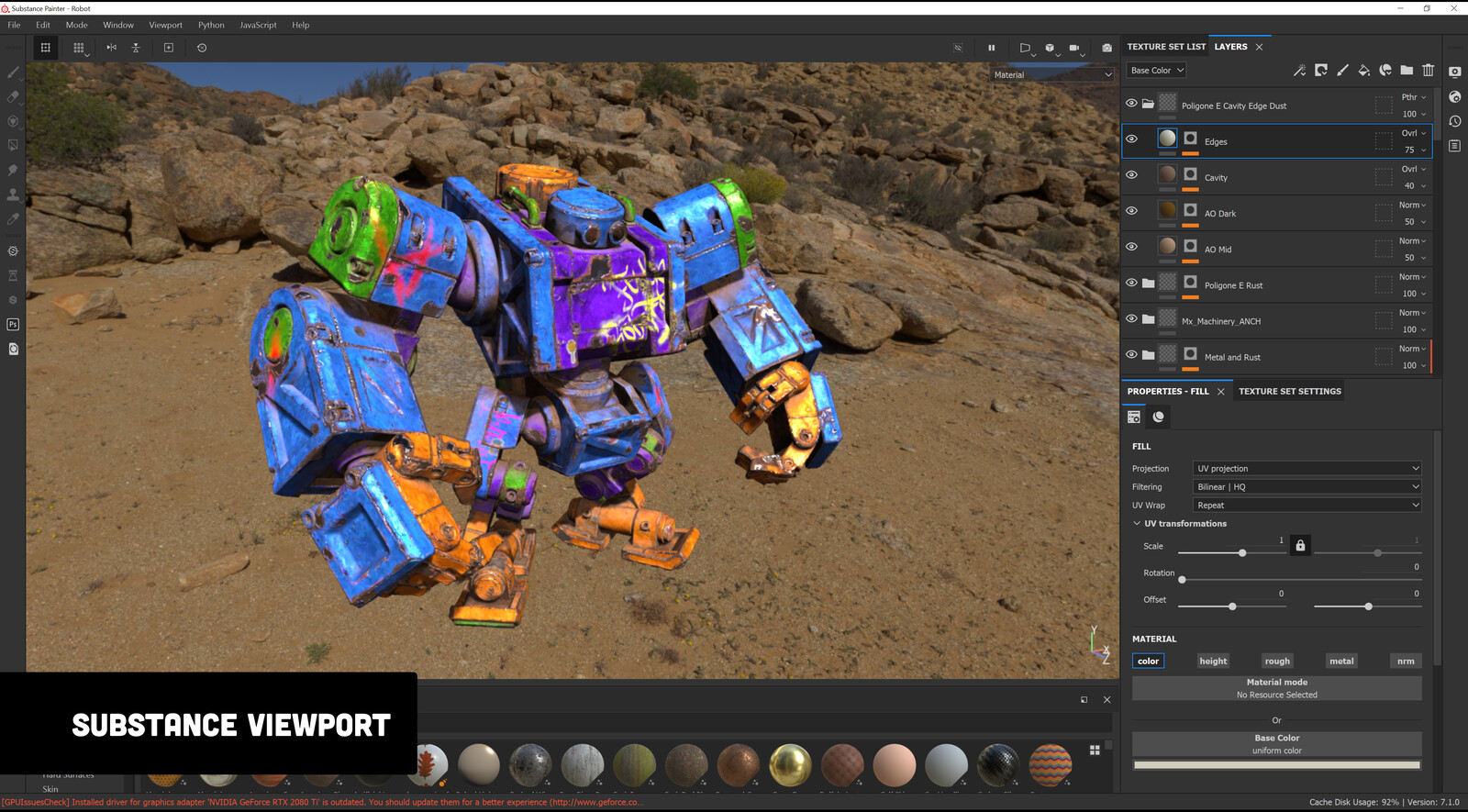
Task: Hide the Edges layer
Action: click(x=1131, y=139)
